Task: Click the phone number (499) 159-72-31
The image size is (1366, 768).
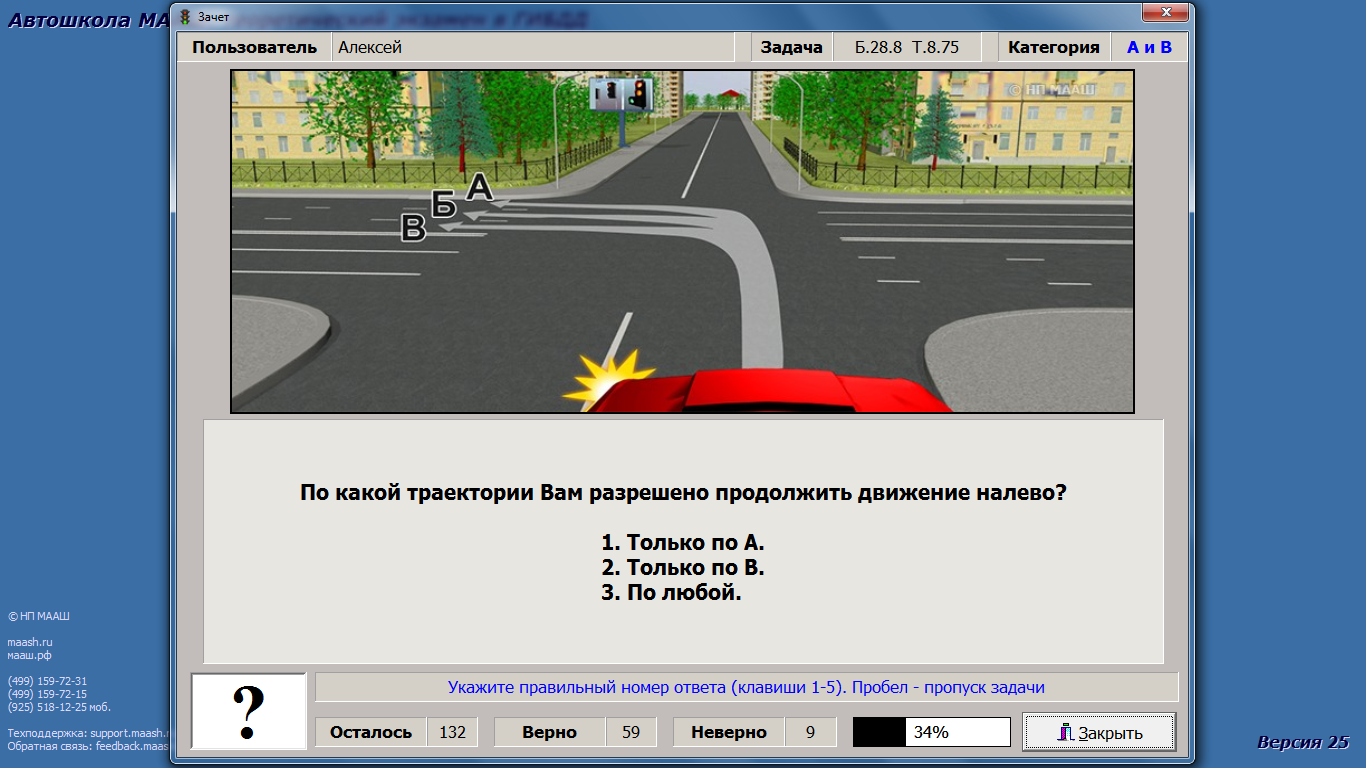Action: (x=47, y=681)
